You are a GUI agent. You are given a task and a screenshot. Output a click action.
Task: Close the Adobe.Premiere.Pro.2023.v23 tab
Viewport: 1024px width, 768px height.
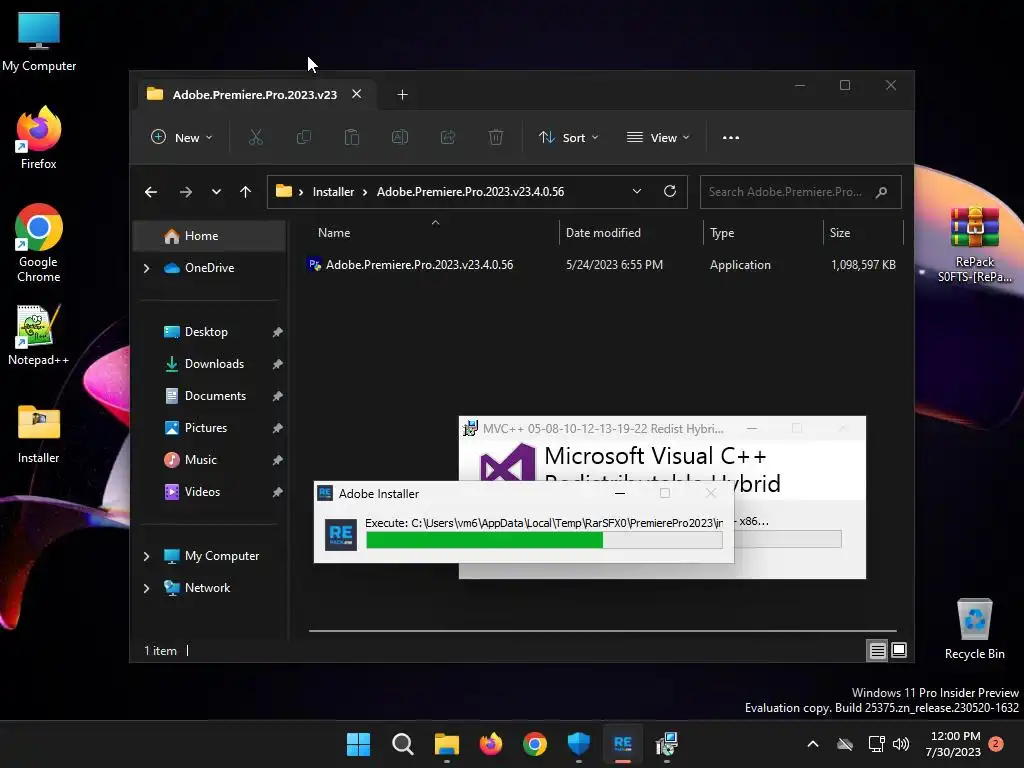point(357,94)
